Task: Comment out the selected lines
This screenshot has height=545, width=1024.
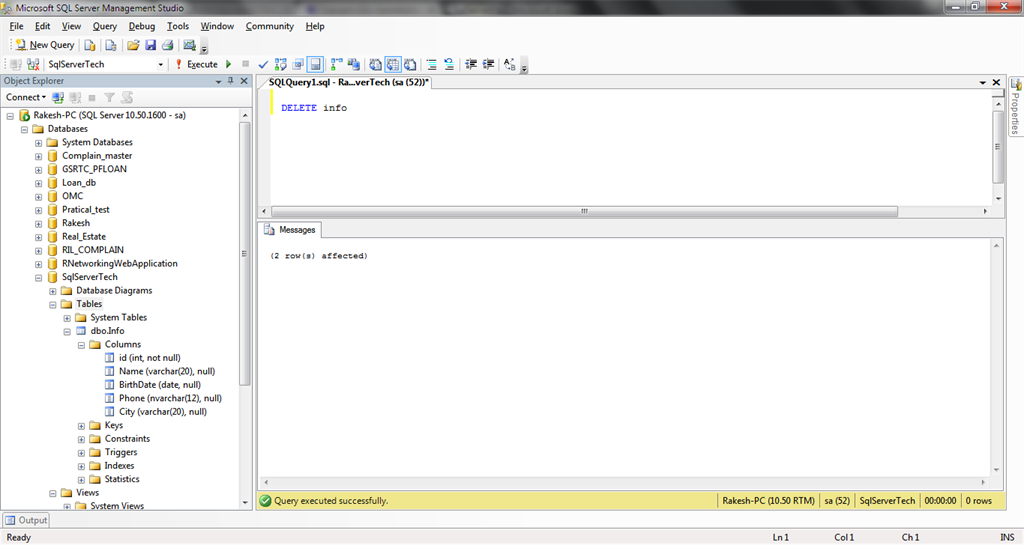Action: tap(432, 64)
